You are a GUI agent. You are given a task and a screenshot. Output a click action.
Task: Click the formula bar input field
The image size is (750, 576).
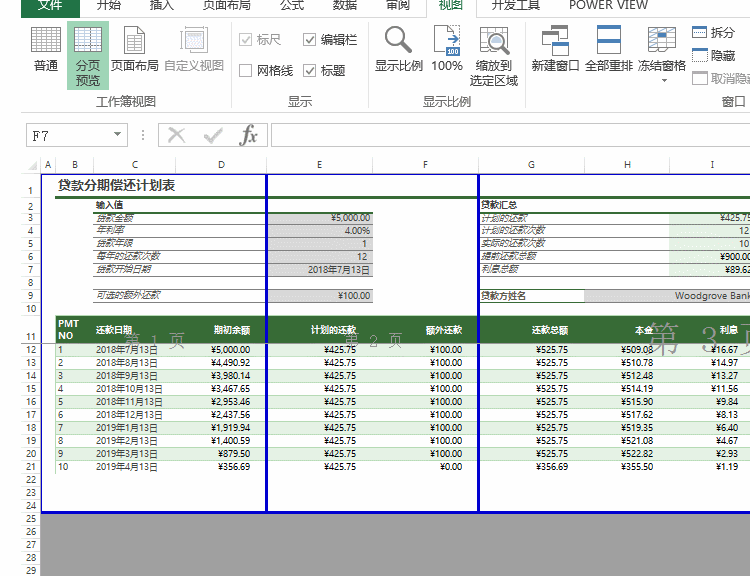click(500, 136)
